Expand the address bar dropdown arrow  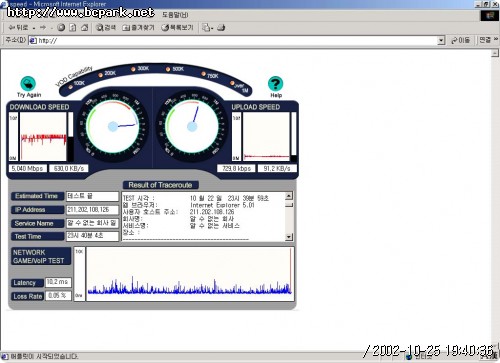point(441,41)
